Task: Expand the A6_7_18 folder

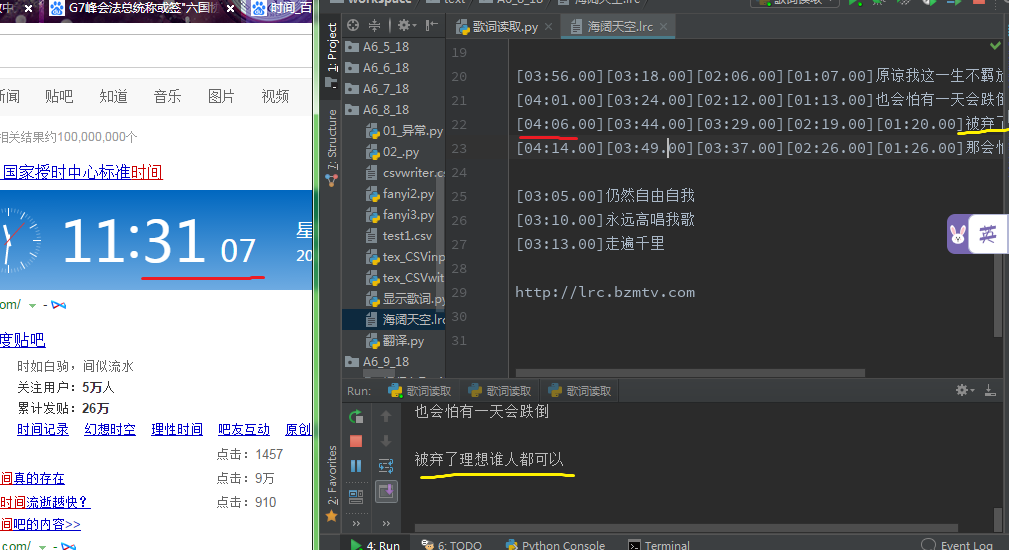Action: click(377, 89)
